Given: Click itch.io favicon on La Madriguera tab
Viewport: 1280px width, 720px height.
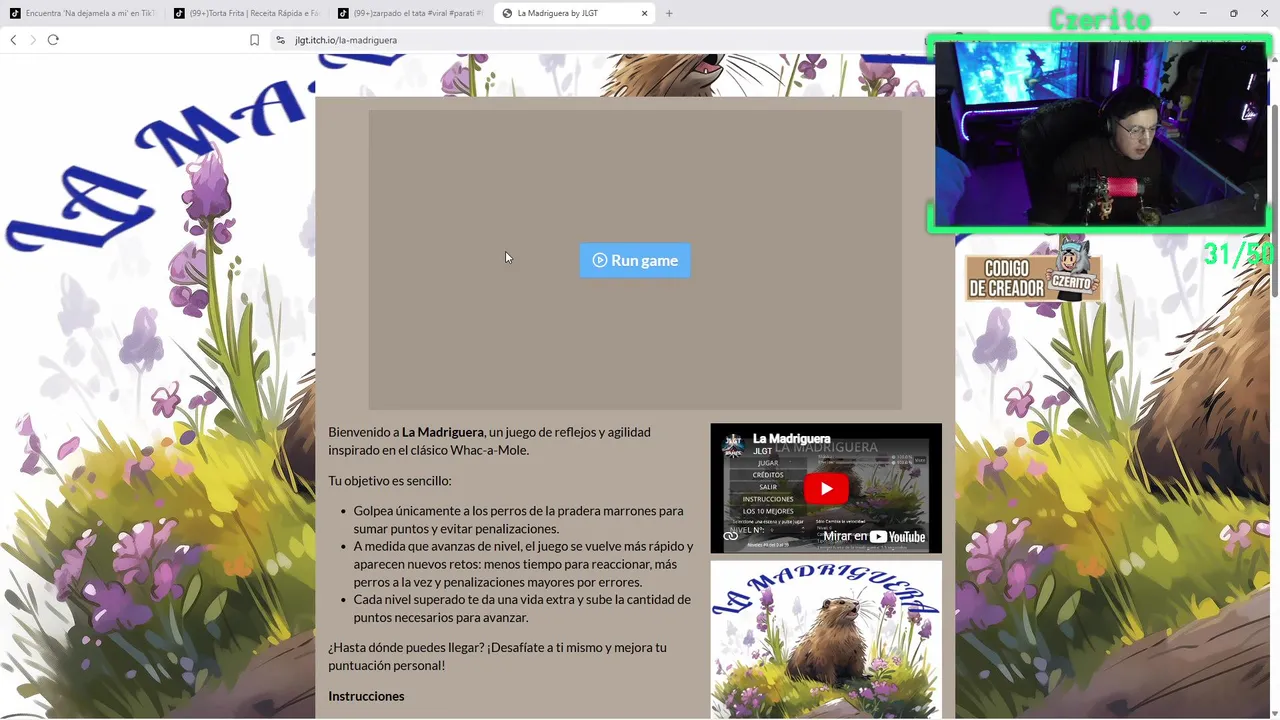Looking at the screenshot, I should (x=507, y=13).
